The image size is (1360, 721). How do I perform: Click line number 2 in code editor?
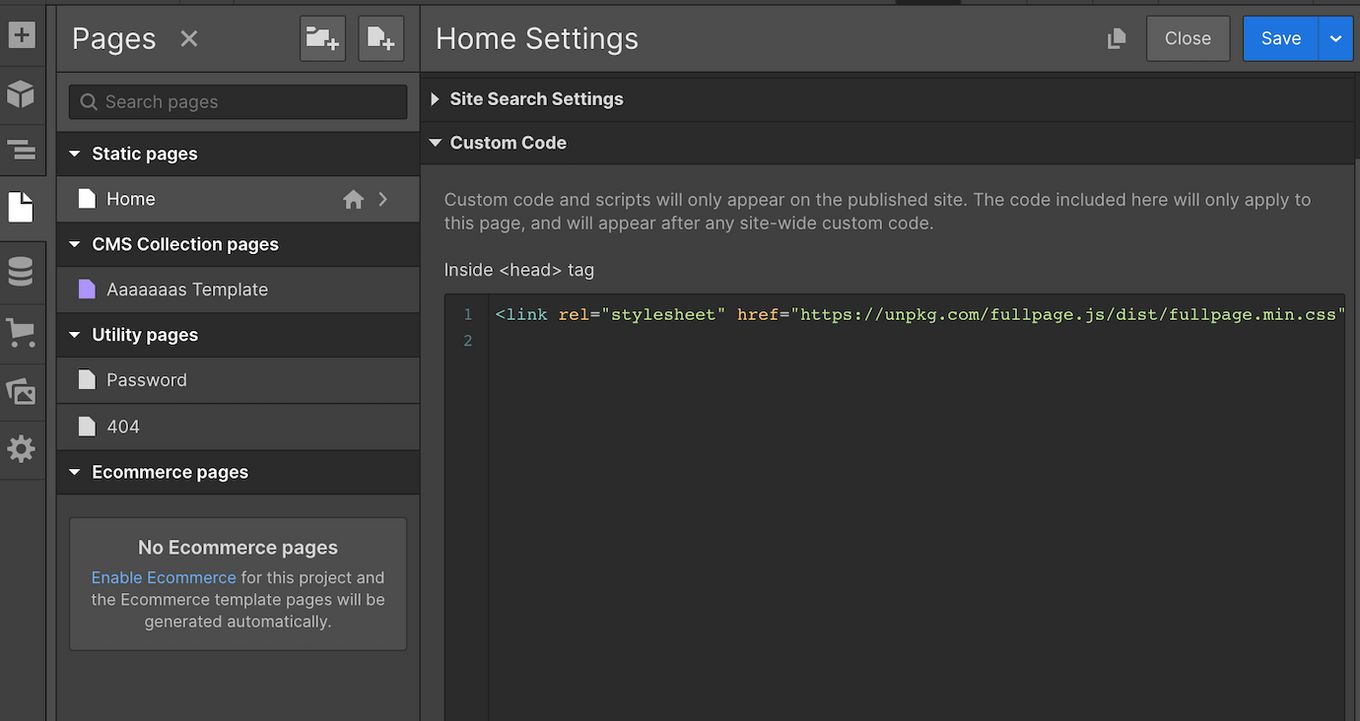click(x=468, y=341)
